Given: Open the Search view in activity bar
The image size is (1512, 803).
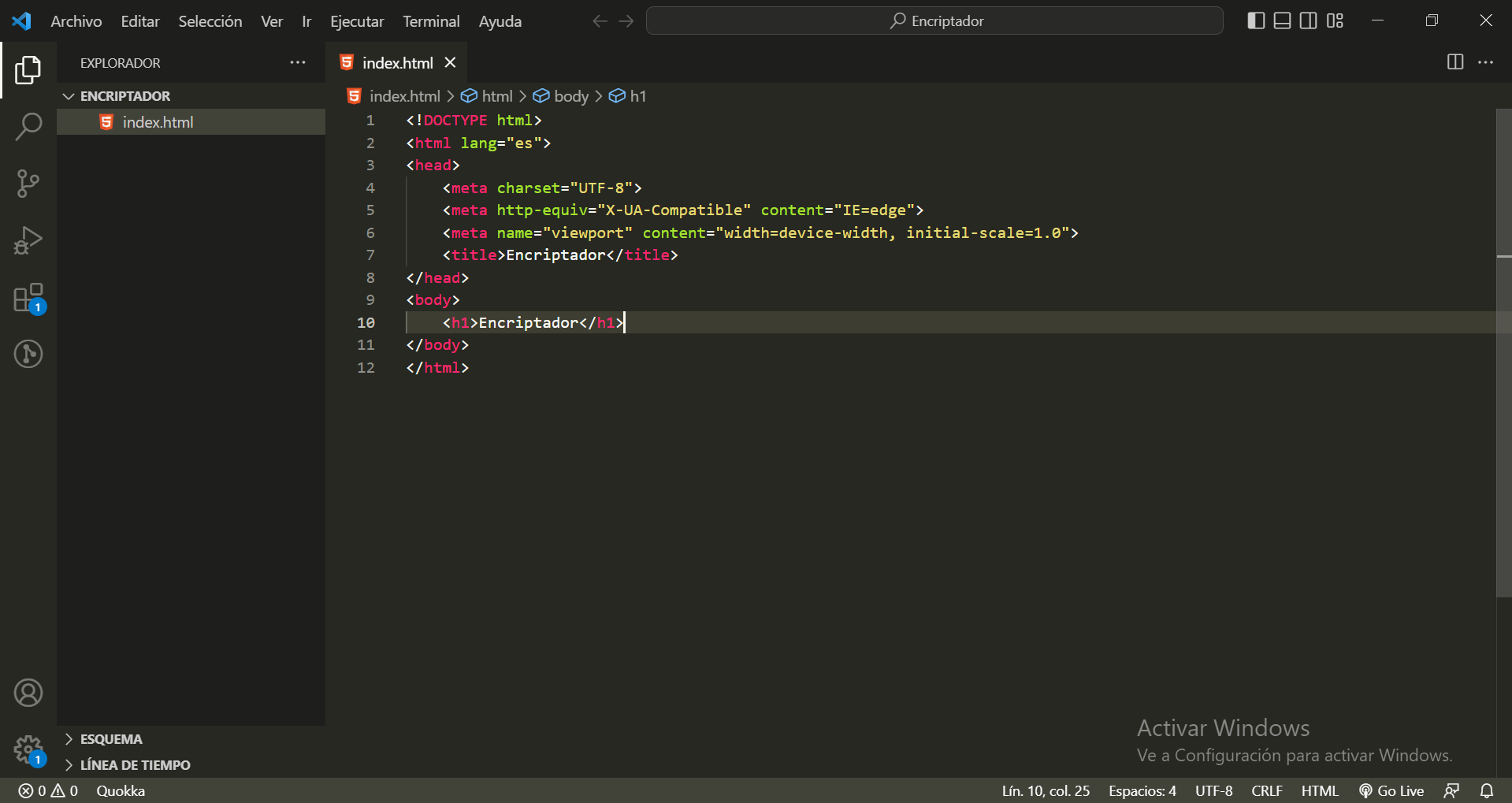Looking at the screenshot, I should 28,126.
